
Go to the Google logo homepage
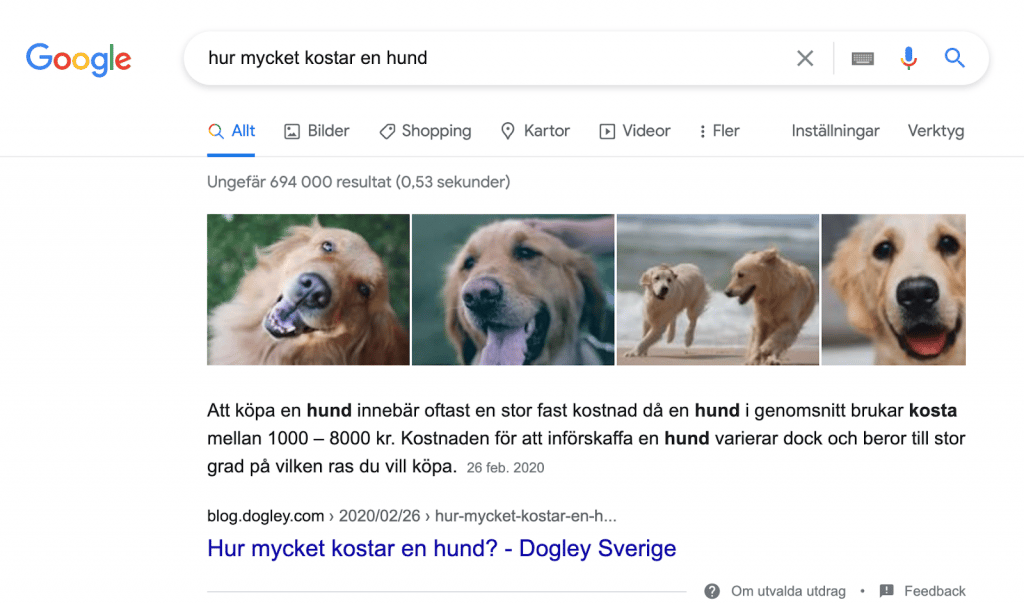[x=78, y=59]
